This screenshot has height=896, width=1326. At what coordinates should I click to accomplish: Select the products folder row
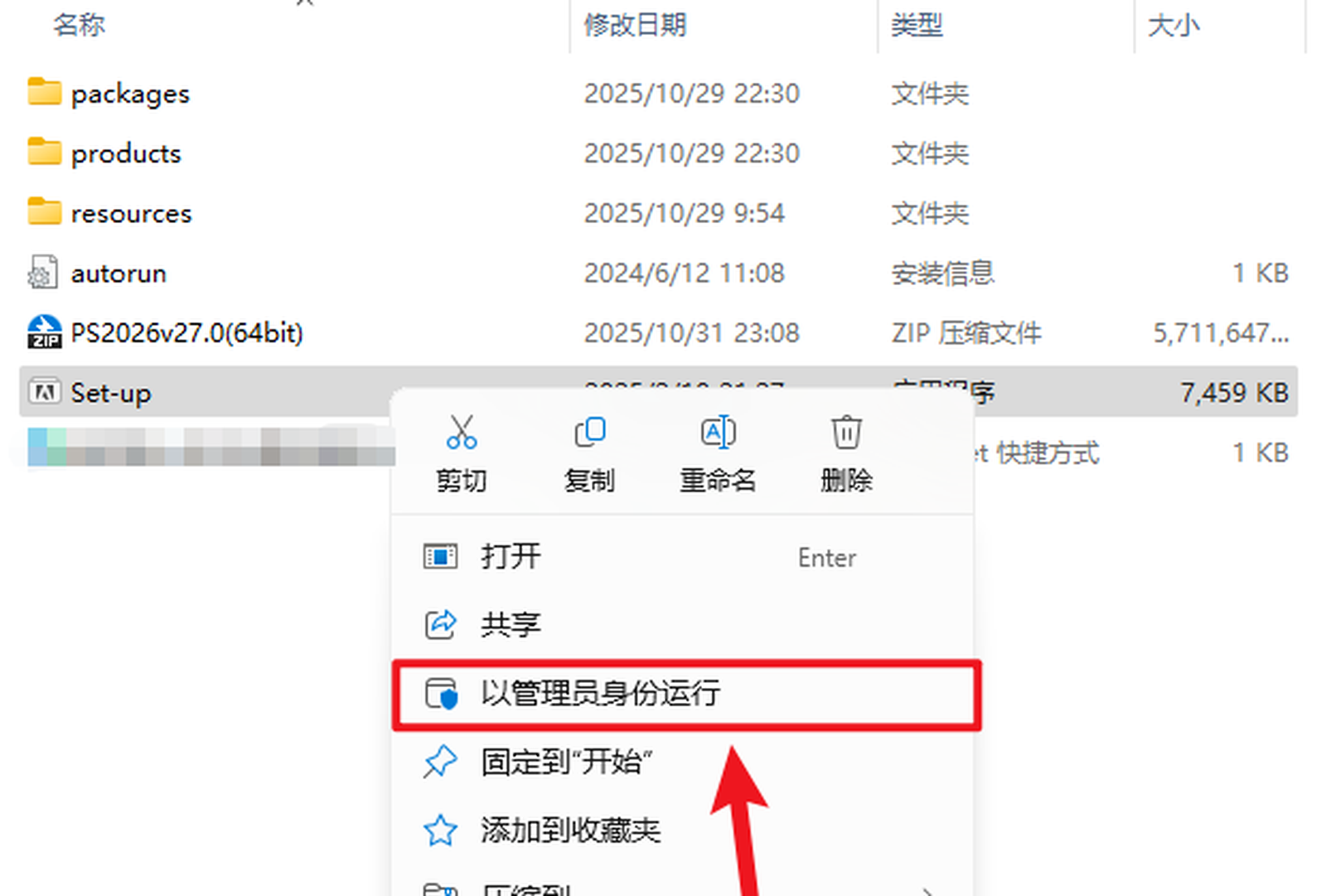pos(659,153)
